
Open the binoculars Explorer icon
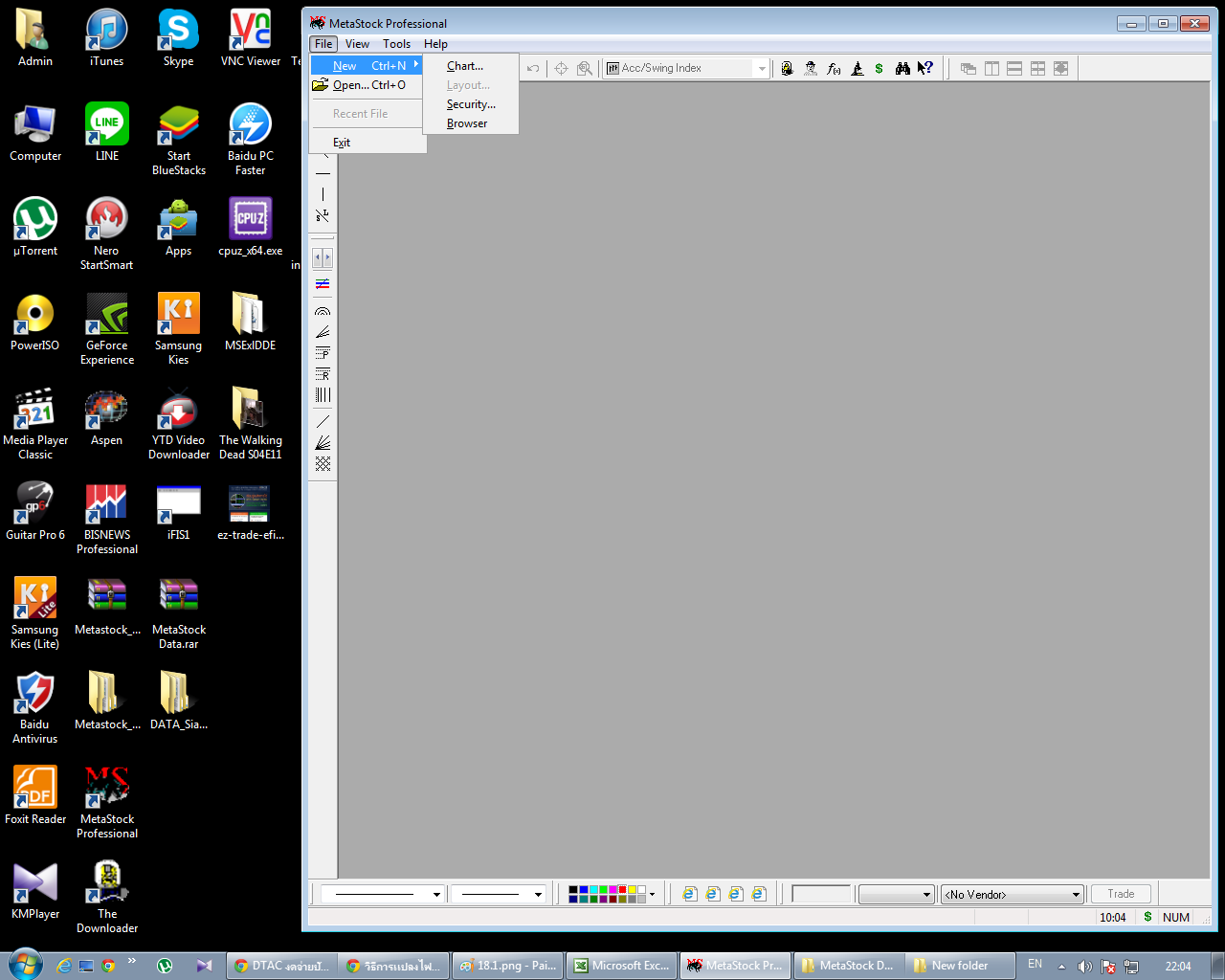coord(902,68)
